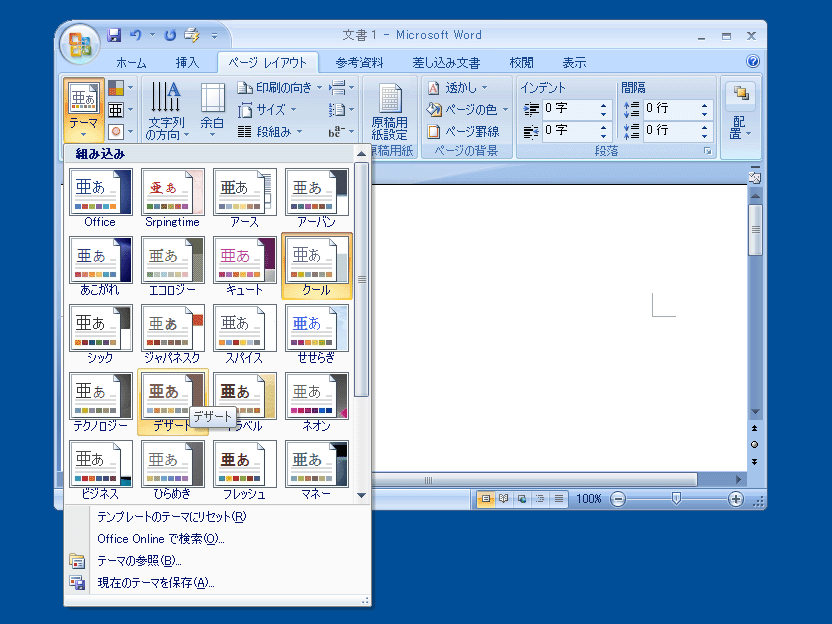Switch to the ホーム tab
This screenshot has height=624, width=832.
click(x=131, y=63)
